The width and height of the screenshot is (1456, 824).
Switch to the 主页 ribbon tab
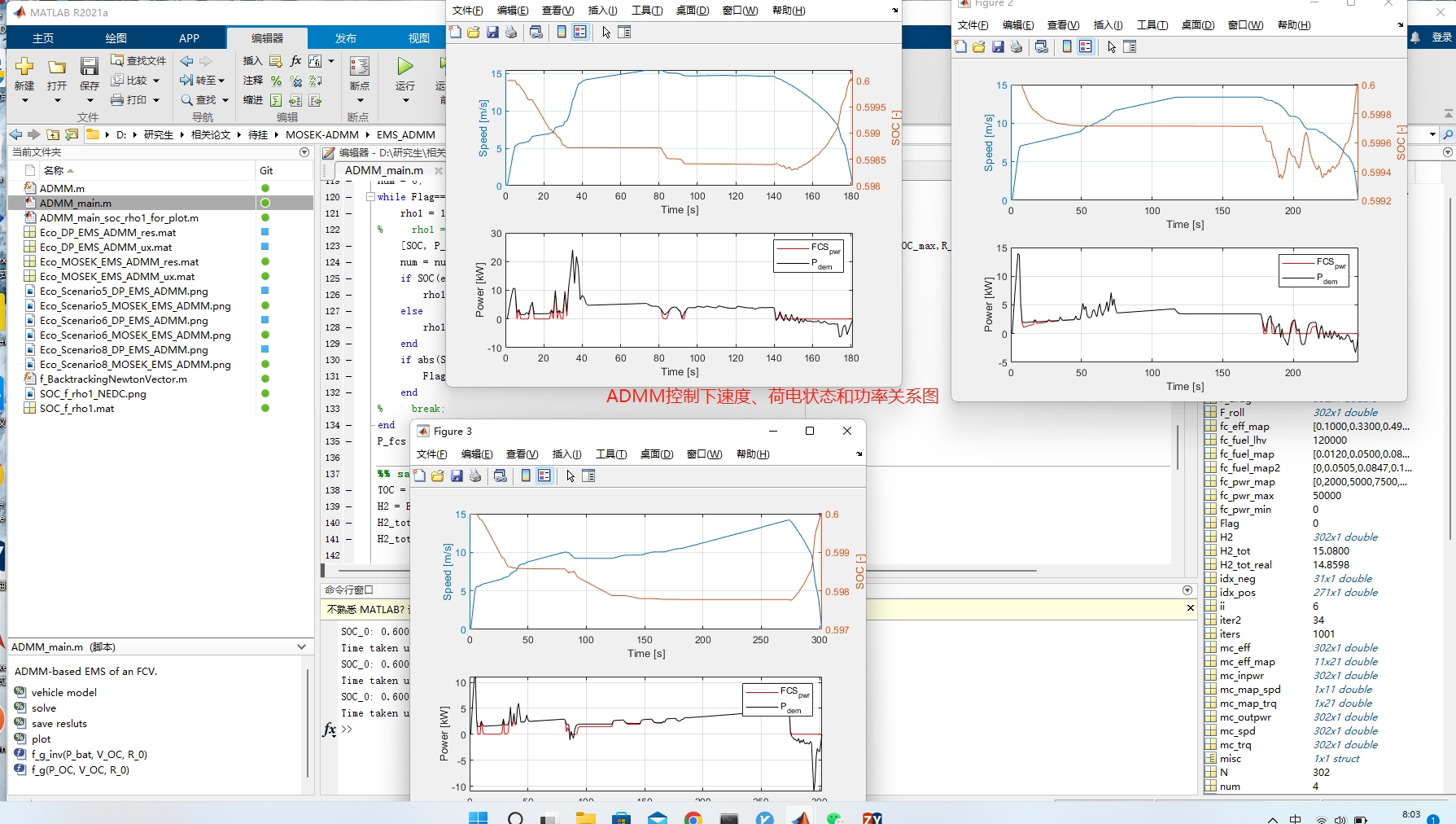43,38
